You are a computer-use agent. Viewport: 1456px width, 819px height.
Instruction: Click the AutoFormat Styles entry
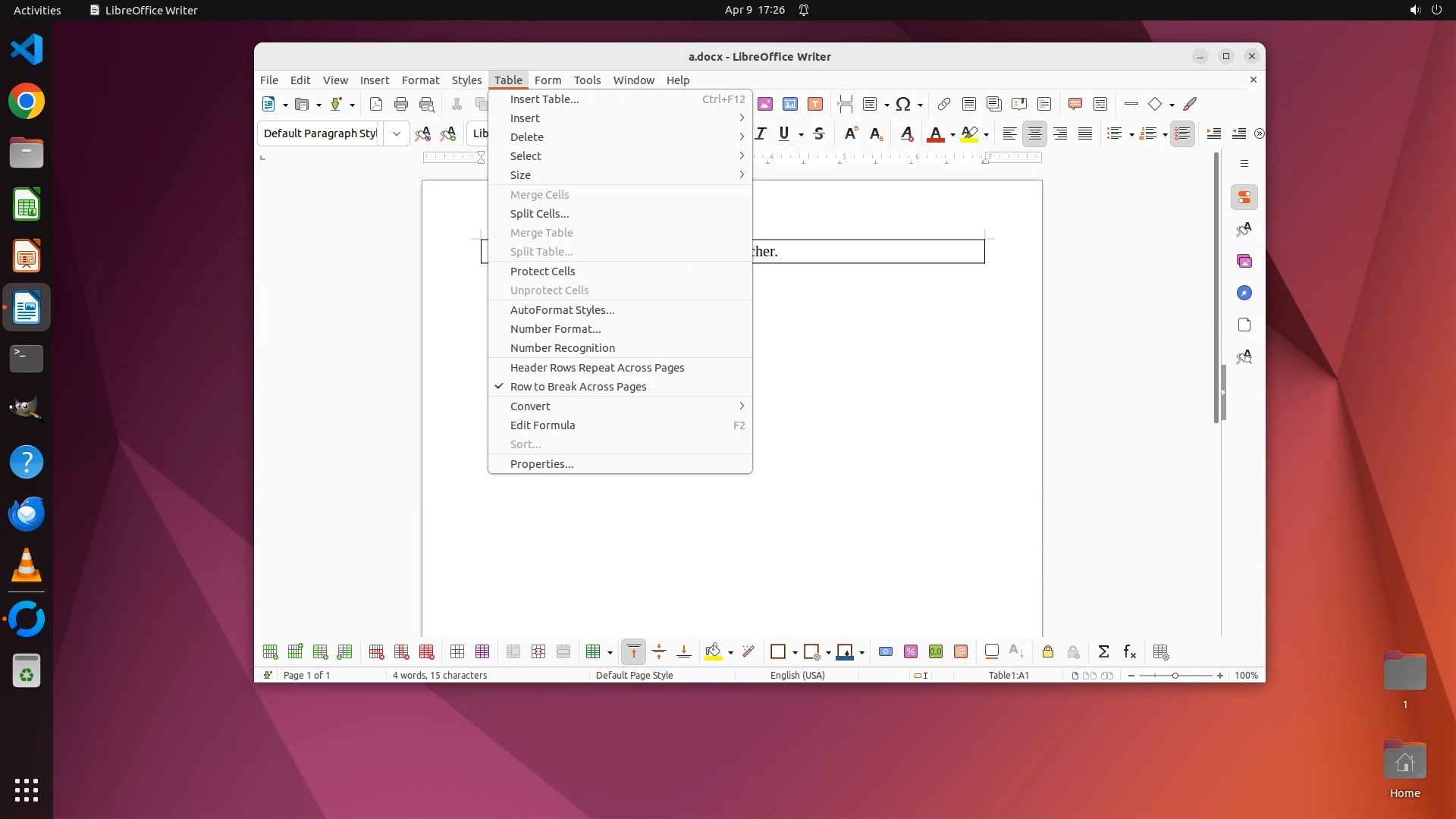[562, 310]
